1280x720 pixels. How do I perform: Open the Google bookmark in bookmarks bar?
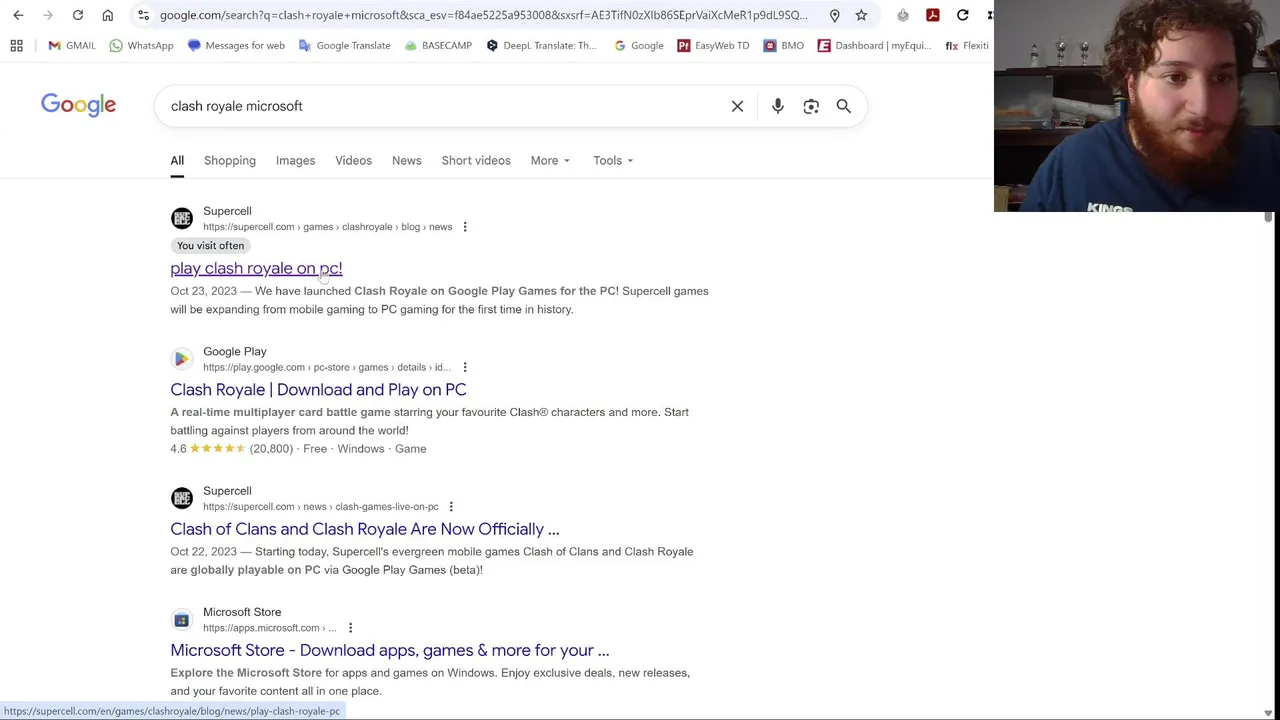click(638, 45)
